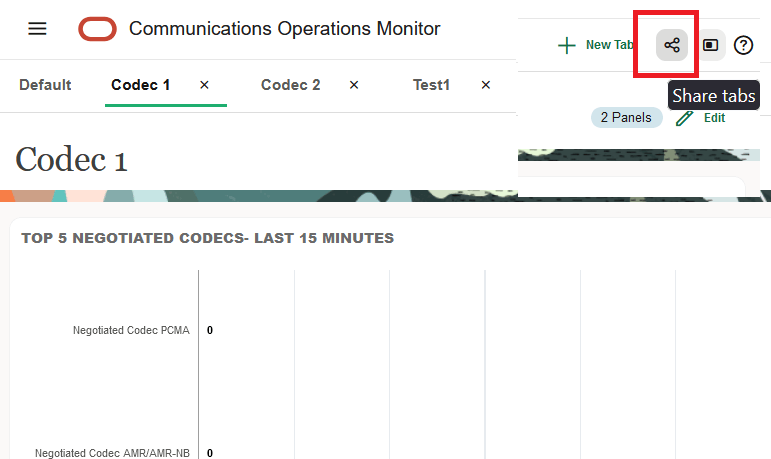Click the Negotiated Codec PCMA label
The width and height of the screenshot is (771, 459).
(131, 330)
